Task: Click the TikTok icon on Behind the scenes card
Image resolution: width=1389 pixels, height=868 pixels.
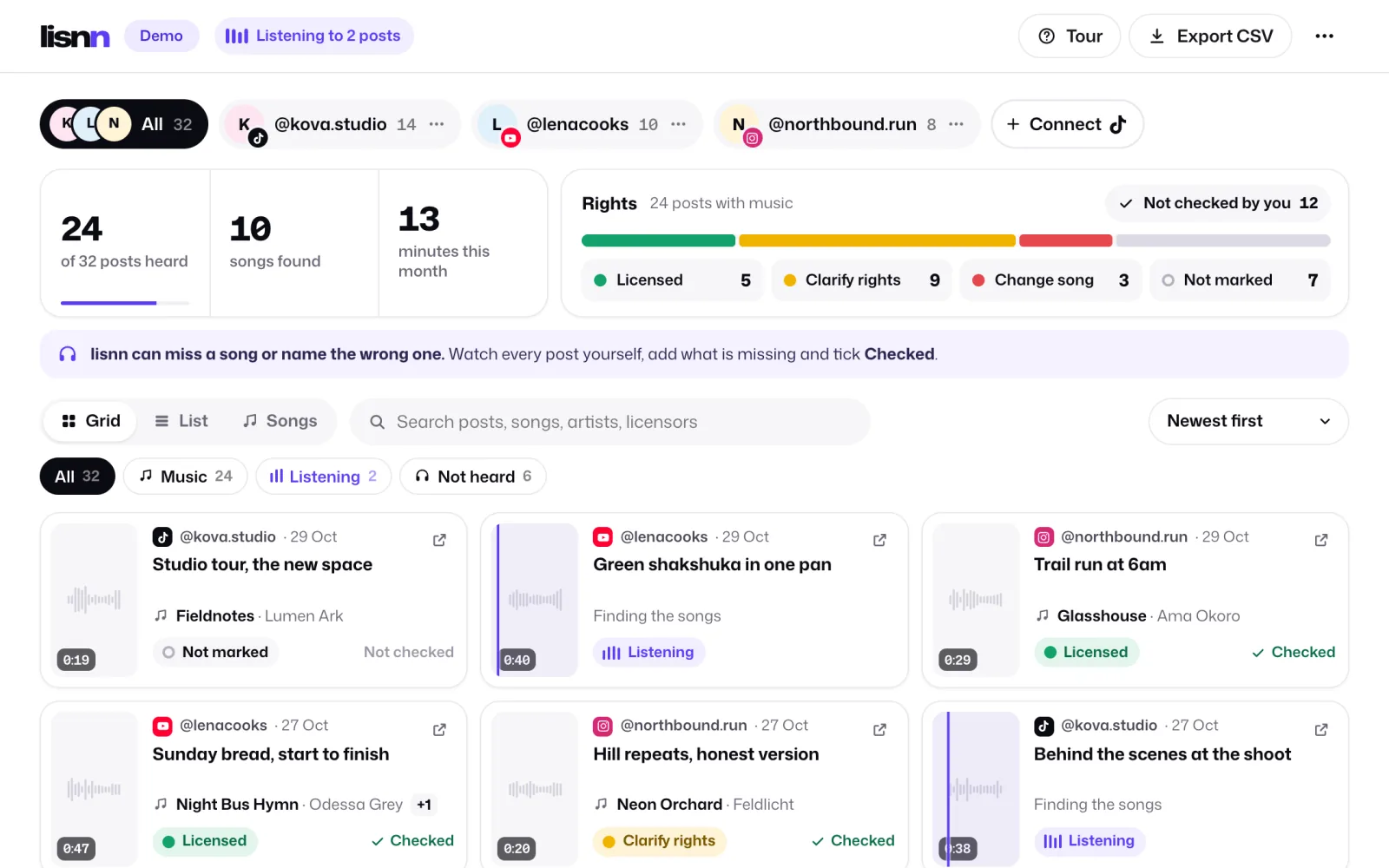Action: pos(1043,726)
